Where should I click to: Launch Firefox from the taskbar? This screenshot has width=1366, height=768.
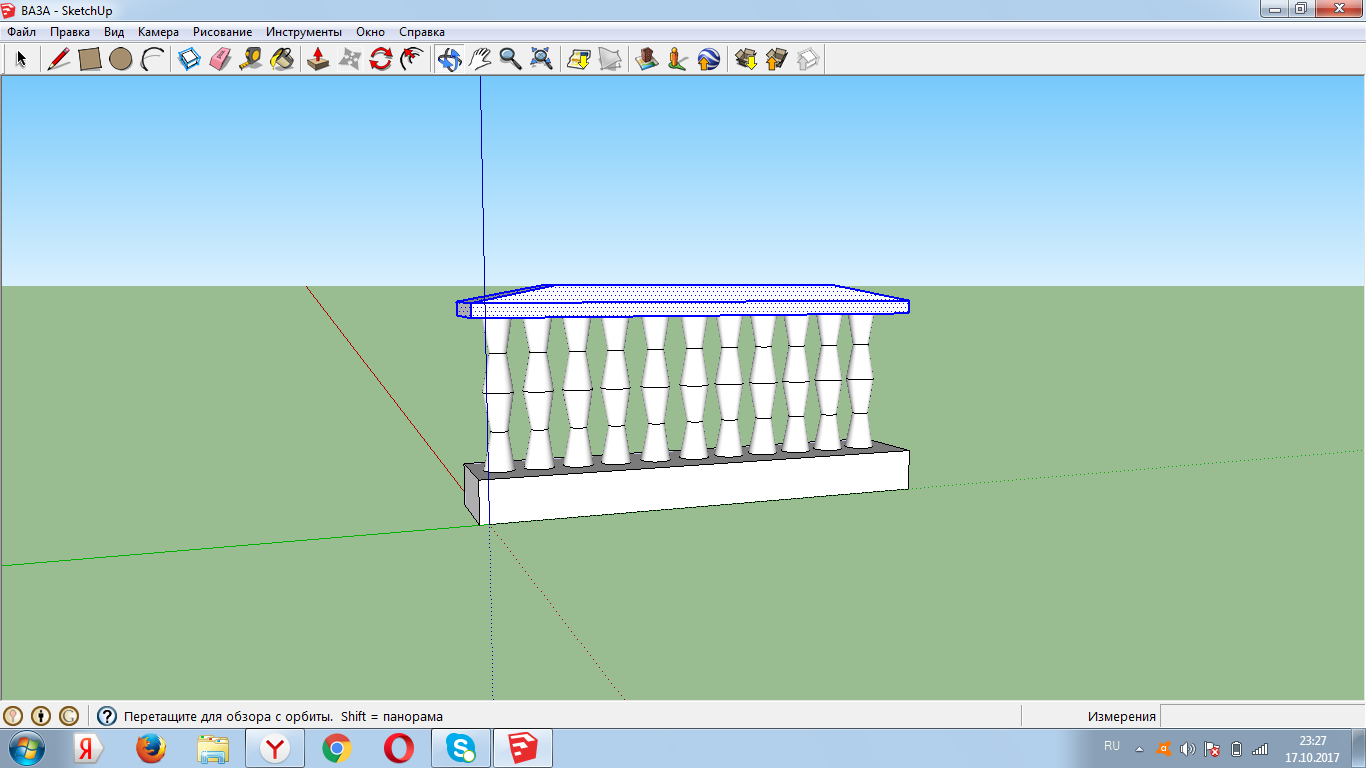151,748
